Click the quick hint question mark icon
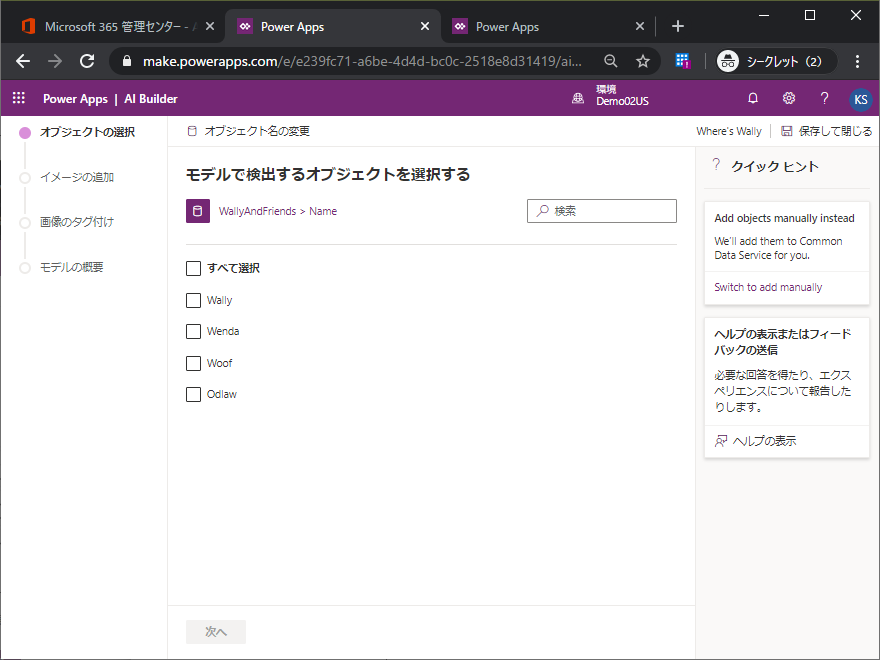 point(716,164)
